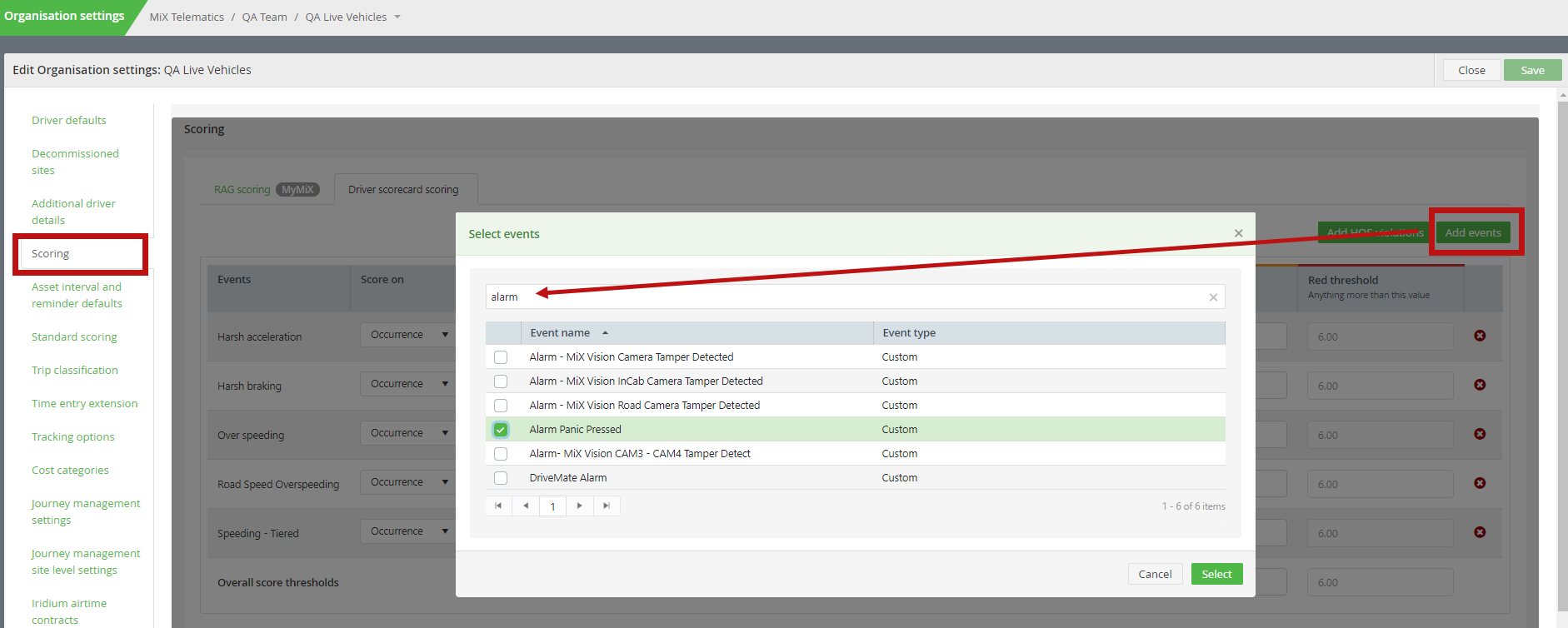1568x628 pixels.
Task: Uncheck Alarm Panic Pressed event
Action: click(x=501, y=430)
